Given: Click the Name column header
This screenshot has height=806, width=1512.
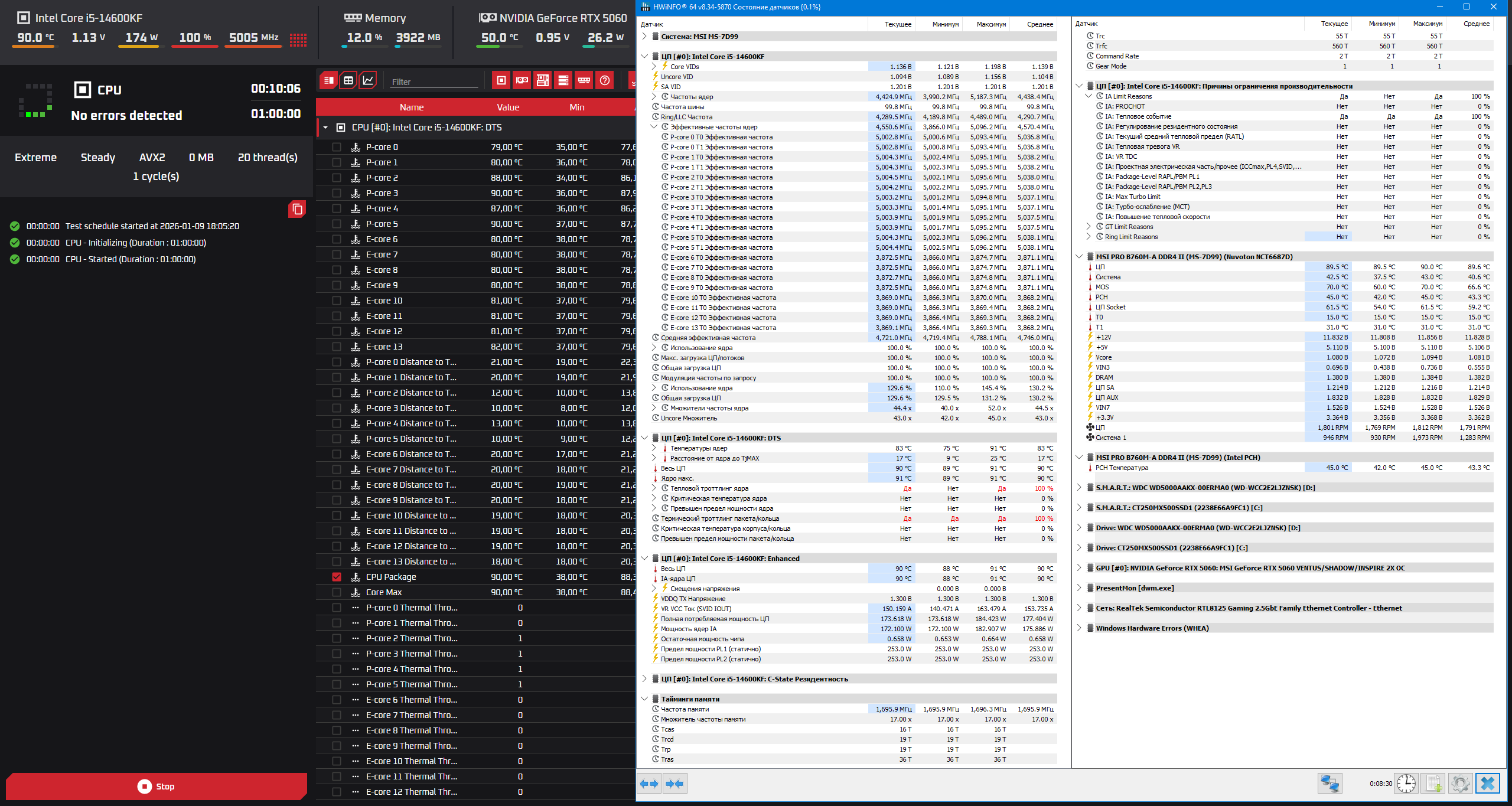Looking at the screenshot, I should pos(411,107).
